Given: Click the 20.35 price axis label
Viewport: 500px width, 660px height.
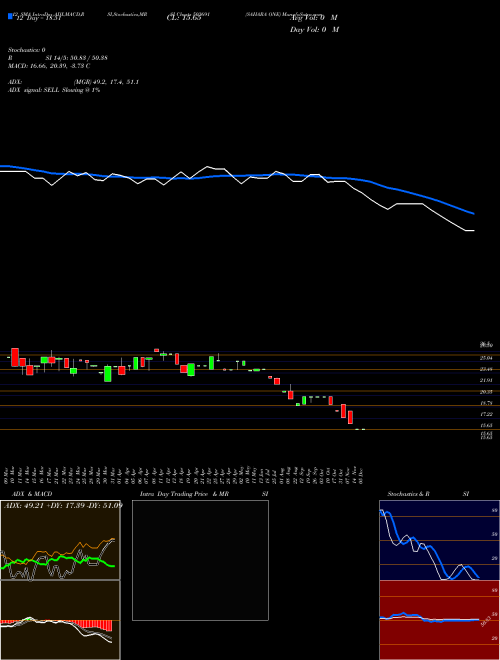Looking at the screenshot, I should tap(487, 391).
